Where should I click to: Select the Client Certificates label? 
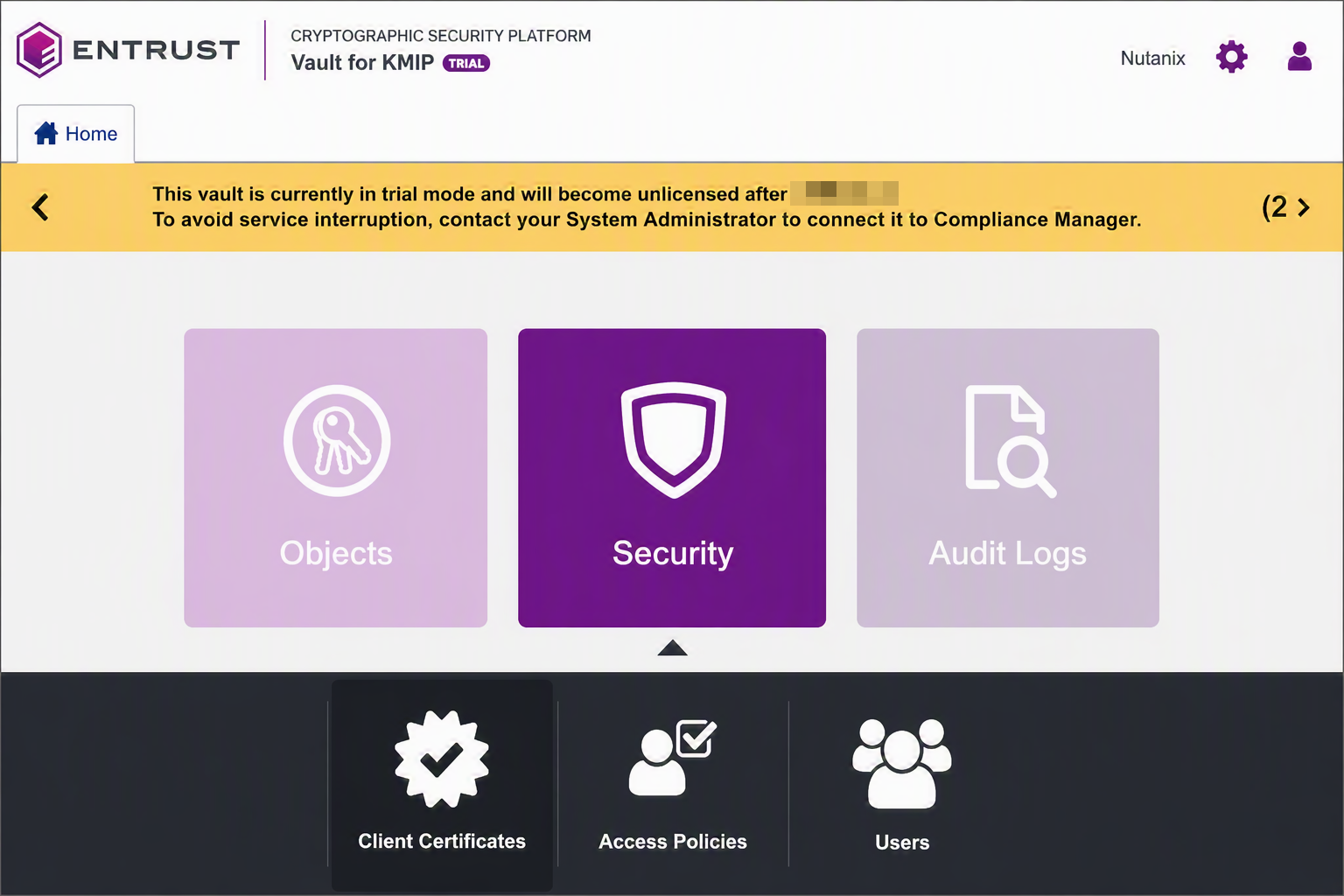[x=442, y=842]
